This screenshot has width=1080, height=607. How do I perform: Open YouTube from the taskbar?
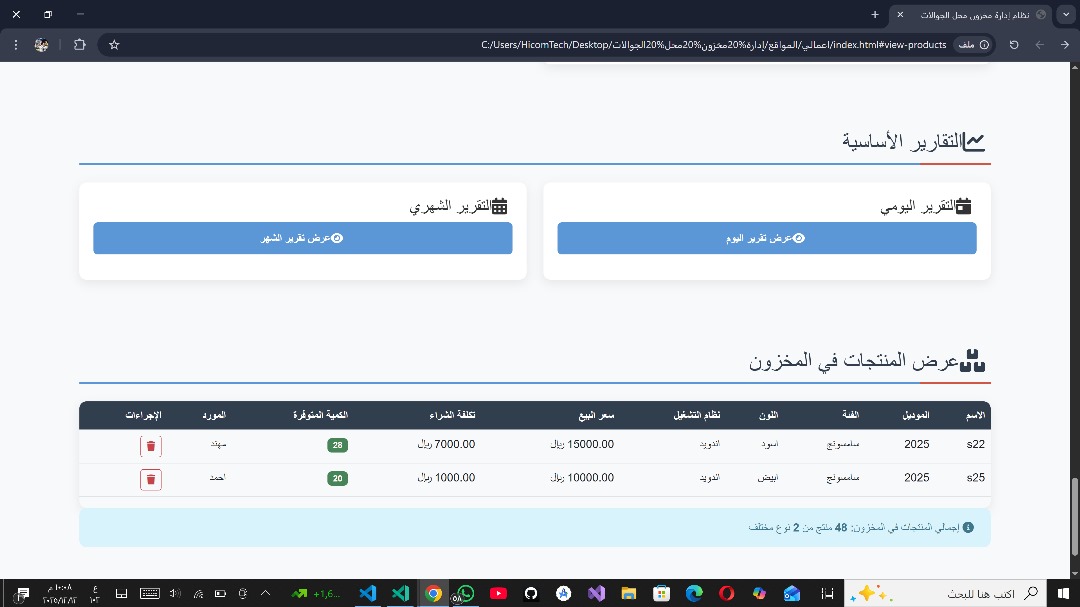(499, 593)
